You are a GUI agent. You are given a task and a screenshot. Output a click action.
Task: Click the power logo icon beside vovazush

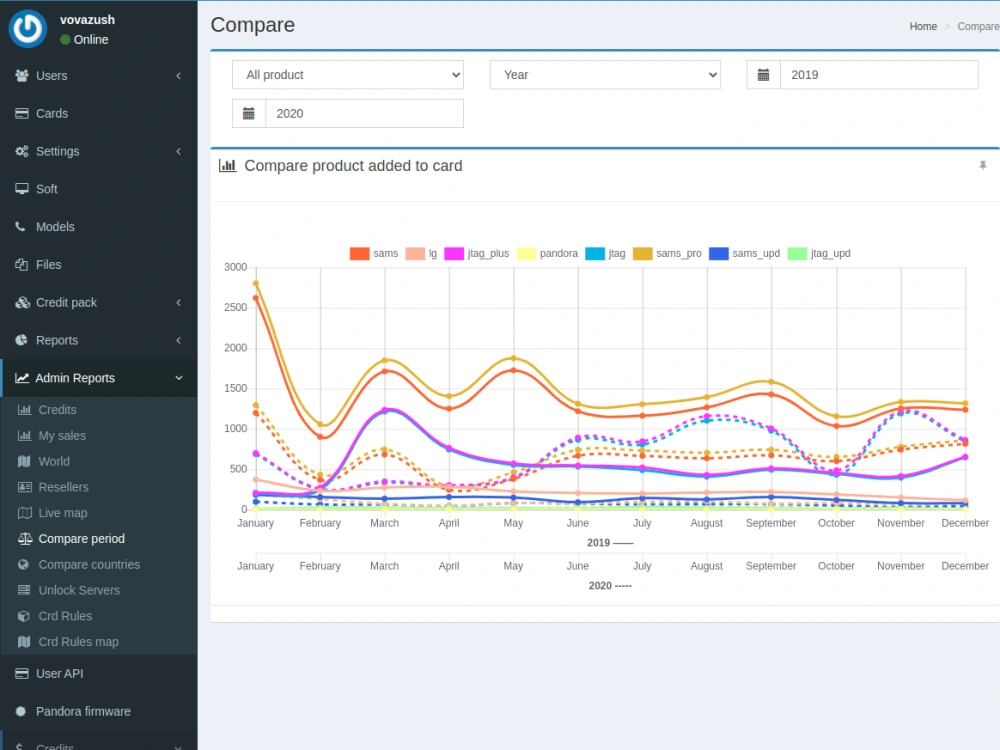click(27, 29)
